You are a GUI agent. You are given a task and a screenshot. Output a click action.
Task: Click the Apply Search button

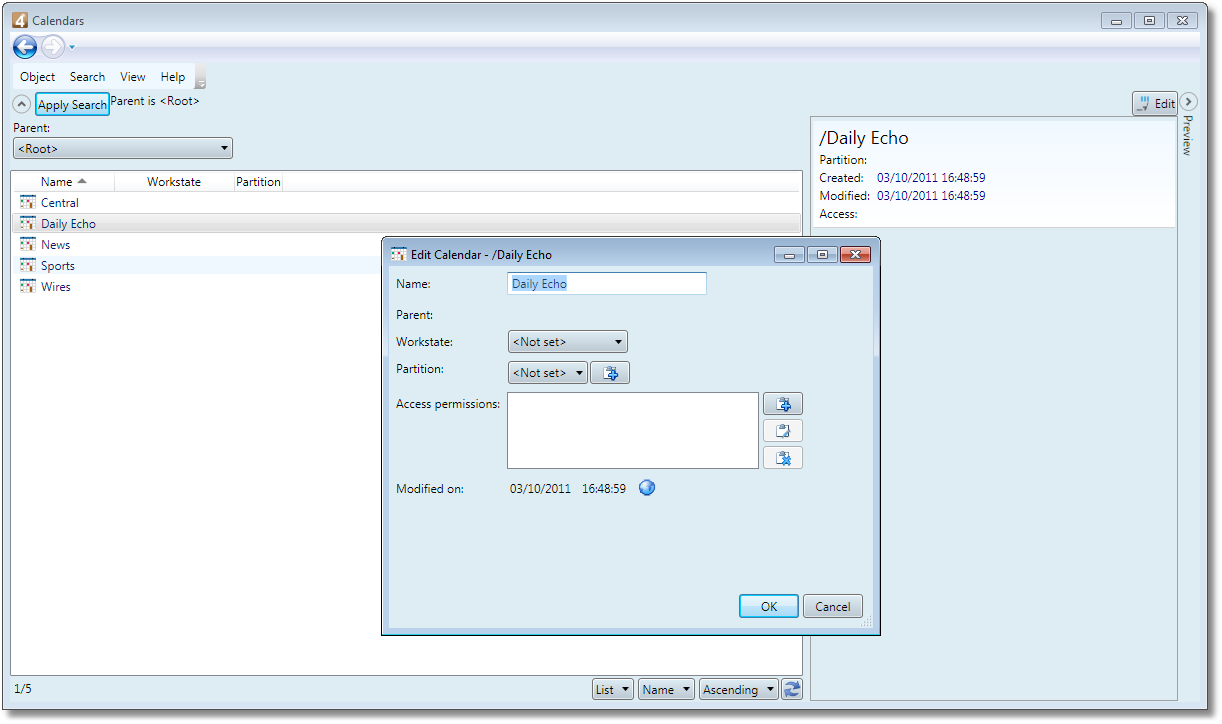pos(72,105)
